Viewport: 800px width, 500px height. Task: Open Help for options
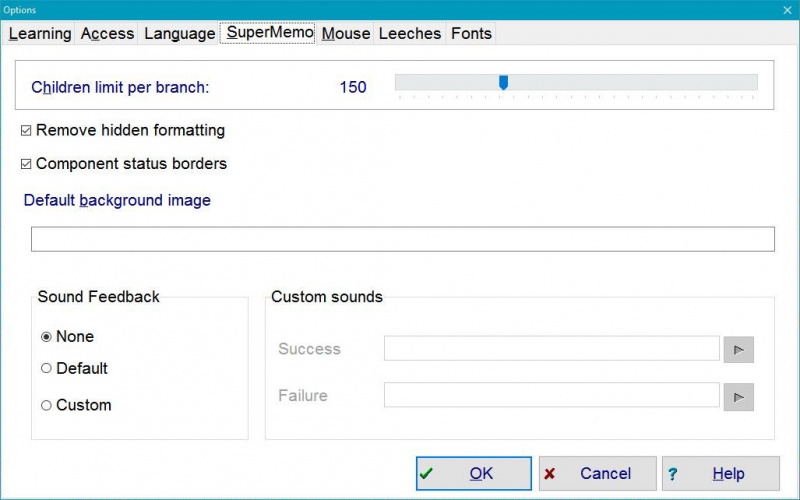(720, 474)
